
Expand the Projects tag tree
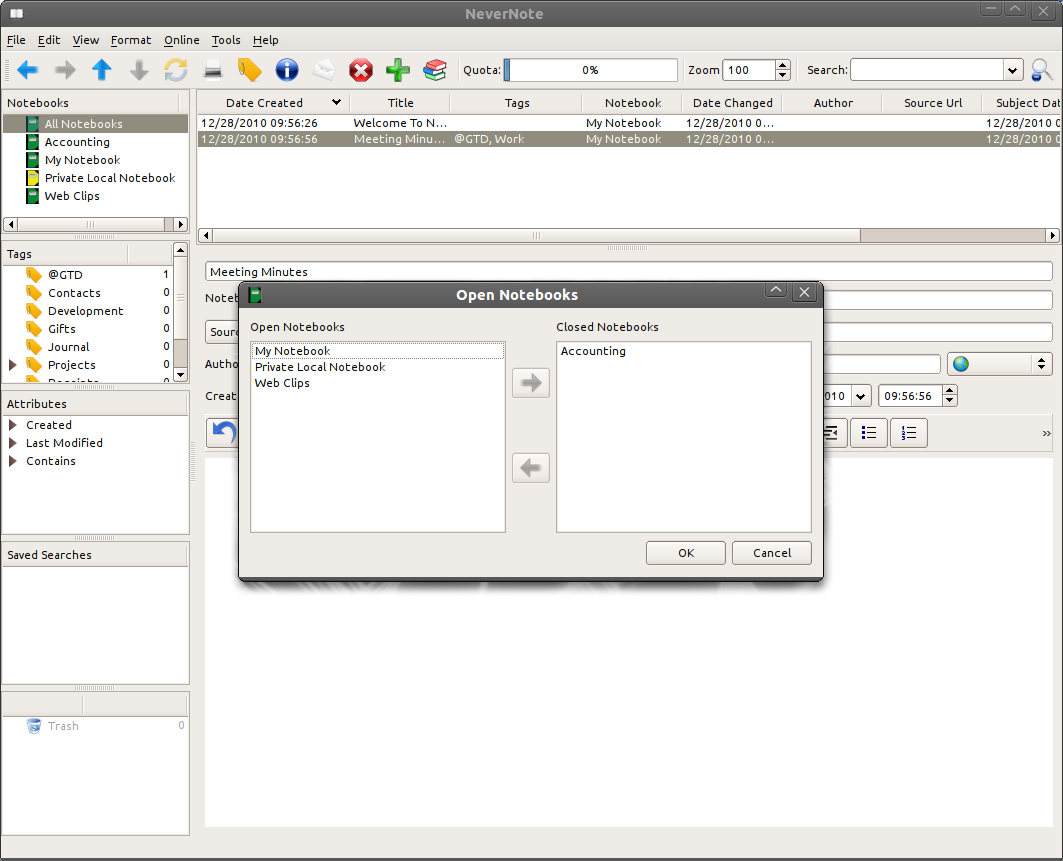click(12, 365)
